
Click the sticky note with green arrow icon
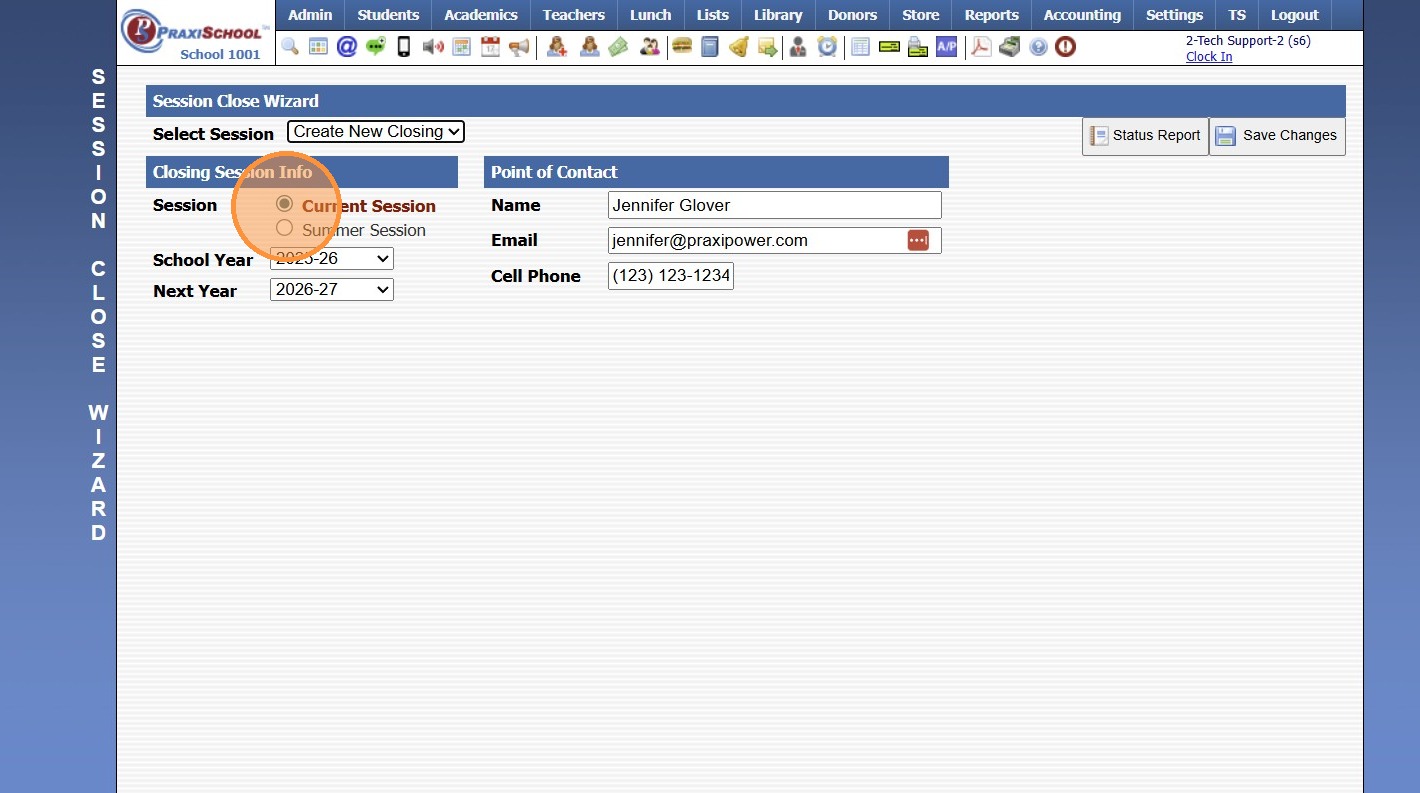(x=767, y=47)
